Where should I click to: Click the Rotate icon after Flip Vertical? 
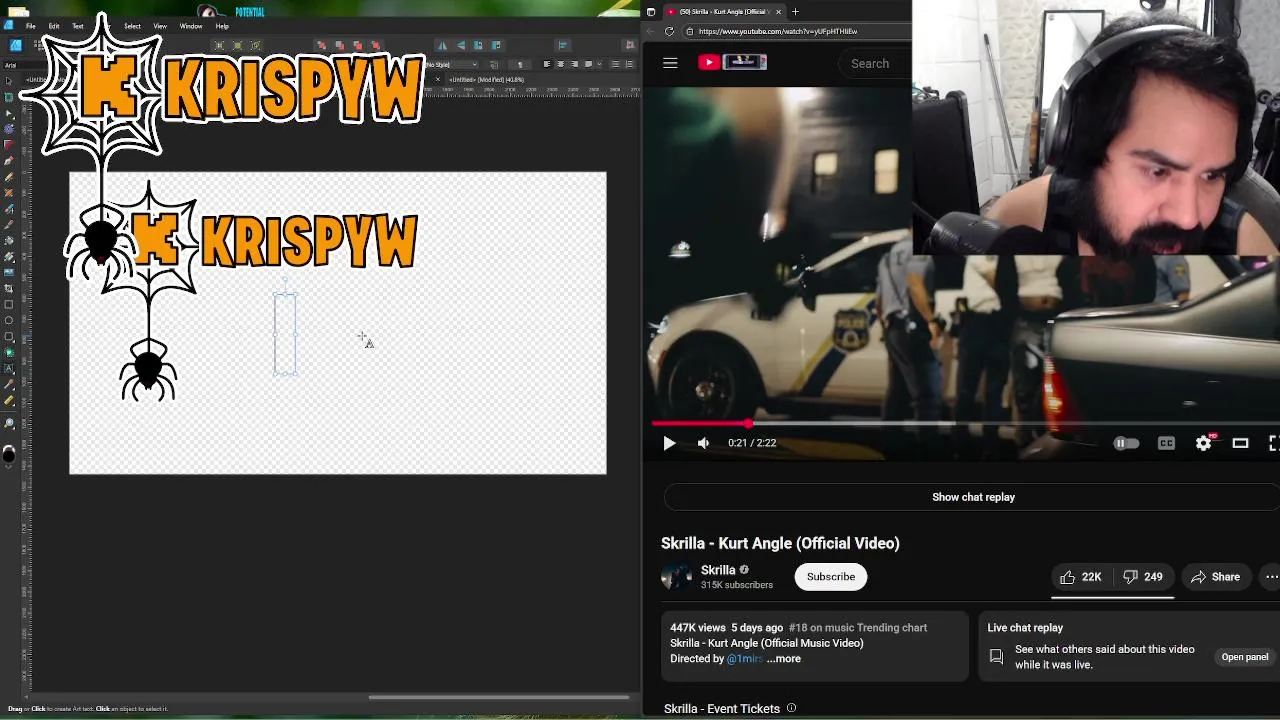(x=478, y=45)
